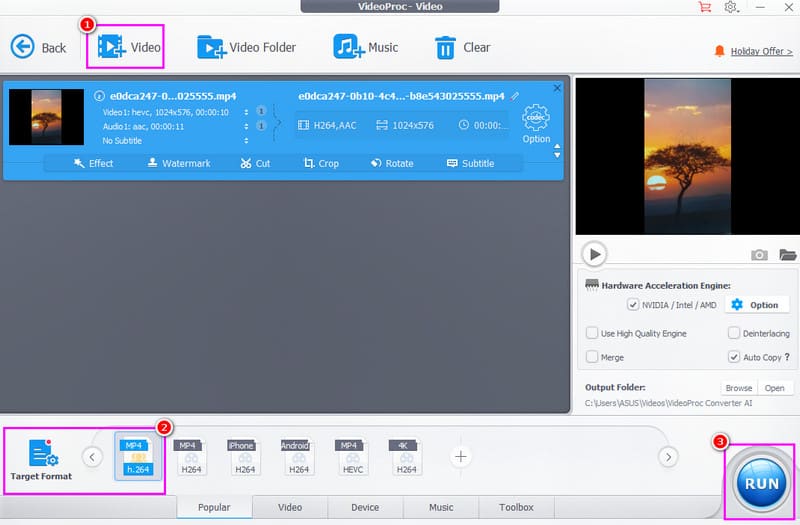The height and width of the screenshot is (525, 800).
Task: Check the Merge option
Action: [592, 357]
